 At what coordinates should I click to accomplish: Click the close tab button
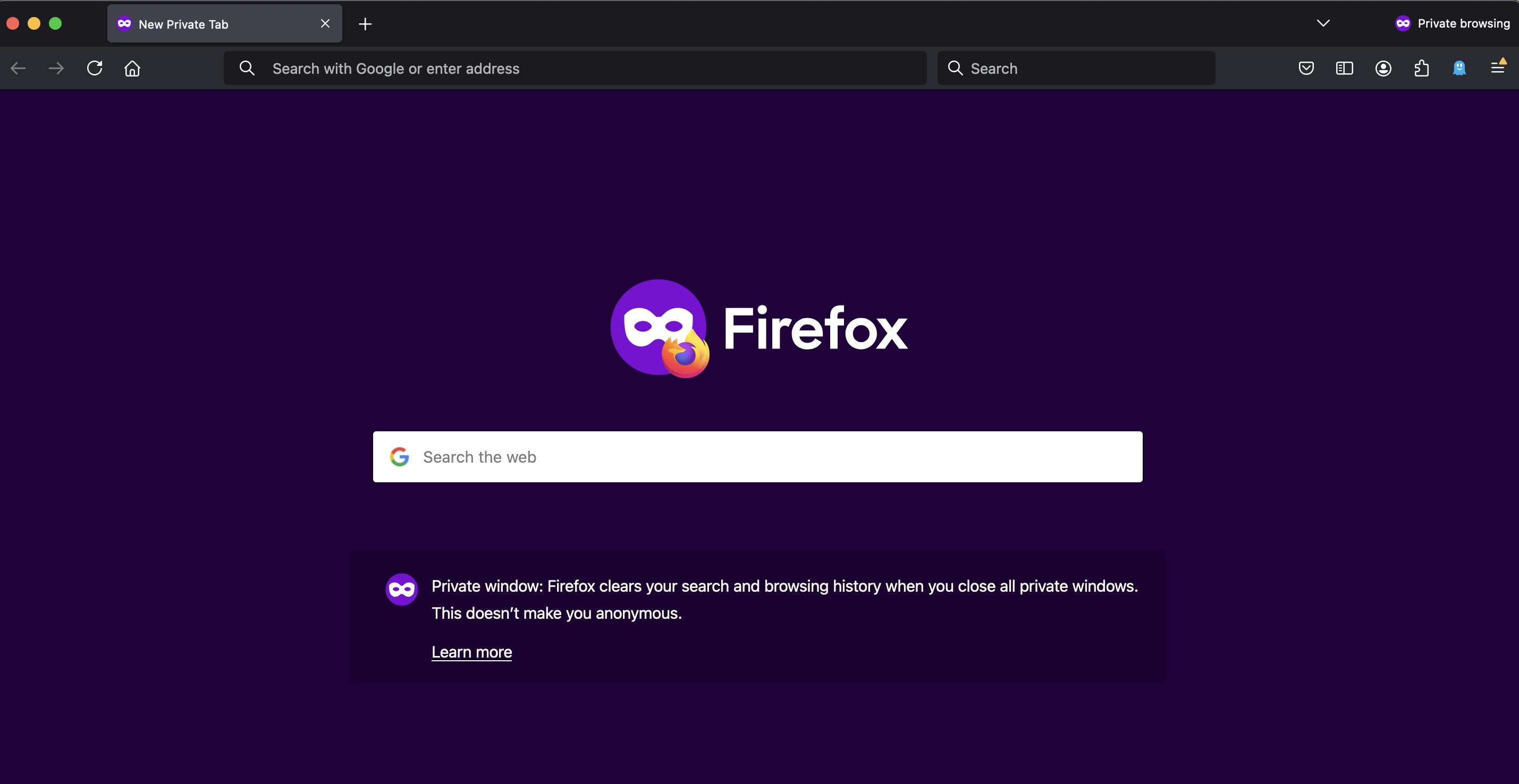[324, 23]
